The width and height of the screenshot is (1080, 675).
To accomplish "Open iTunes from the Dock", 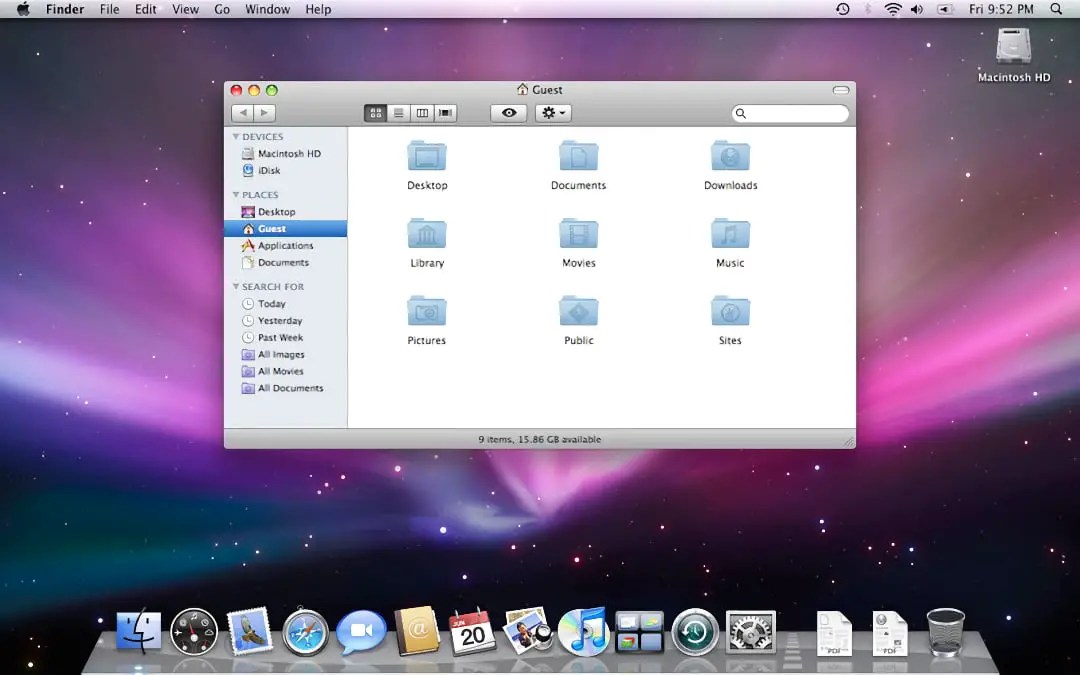I will pyautogui.click(x=584, y=632).
